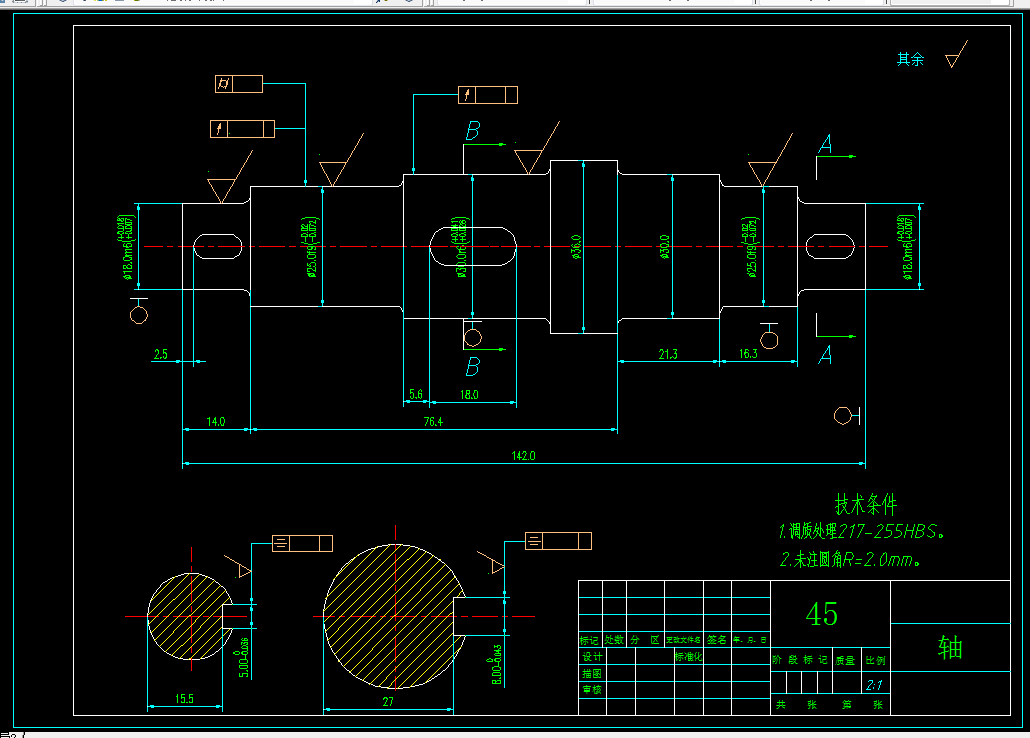Select the 其余 surface finish label
The image size is (1030, 738).
910,59
